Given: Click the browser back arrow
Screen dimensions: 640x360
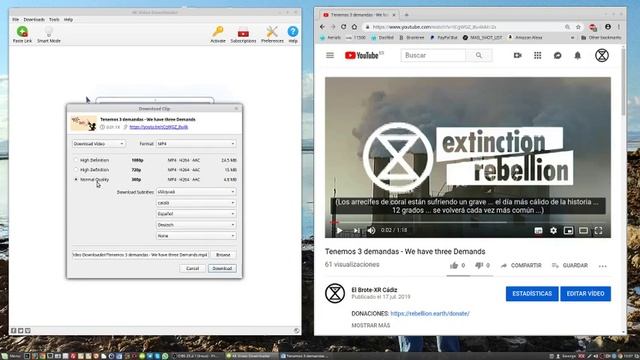Looking at the screenshot, I should pos(322,27).
